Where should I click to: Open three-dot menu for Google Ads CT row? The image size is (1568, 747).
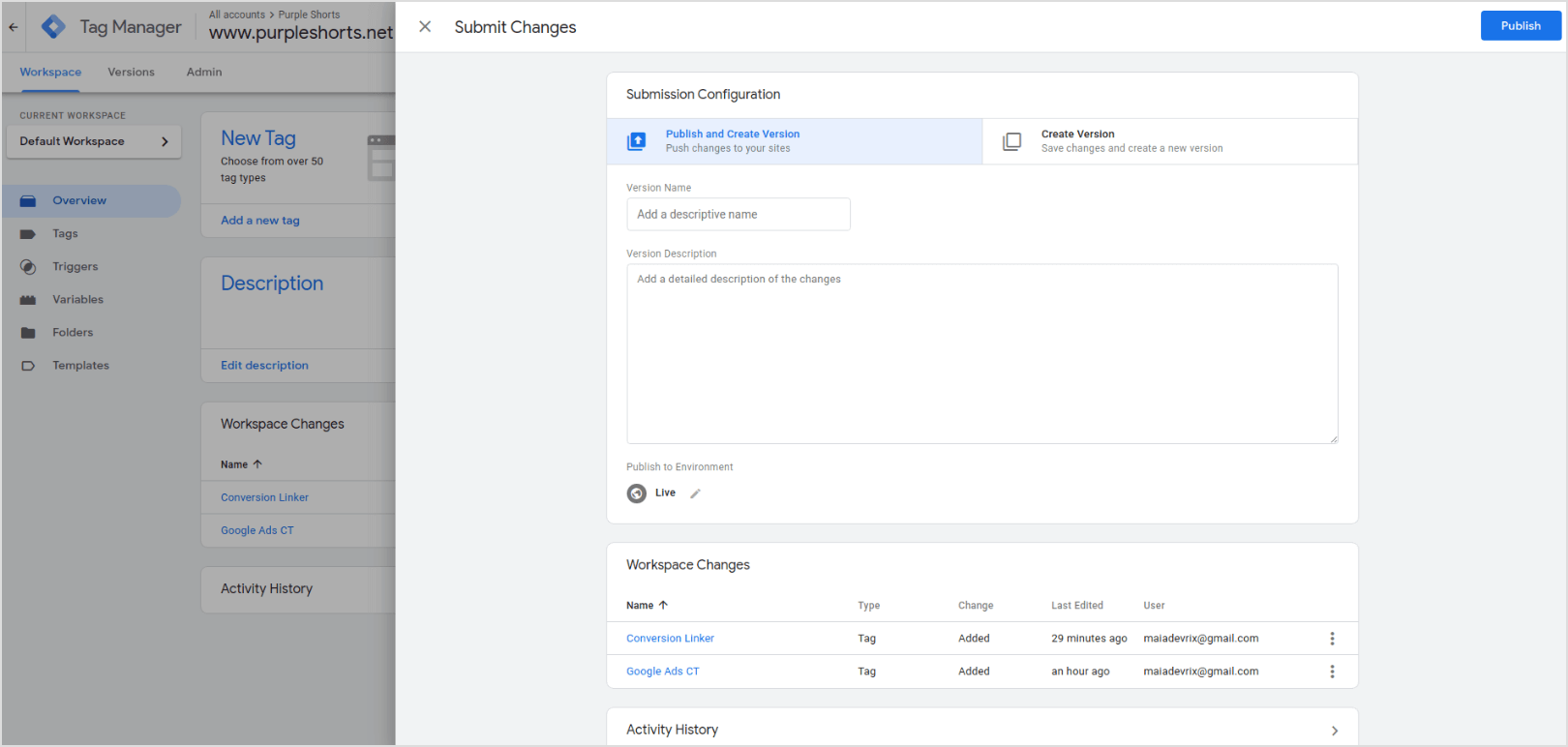[x=1332, y=672]
